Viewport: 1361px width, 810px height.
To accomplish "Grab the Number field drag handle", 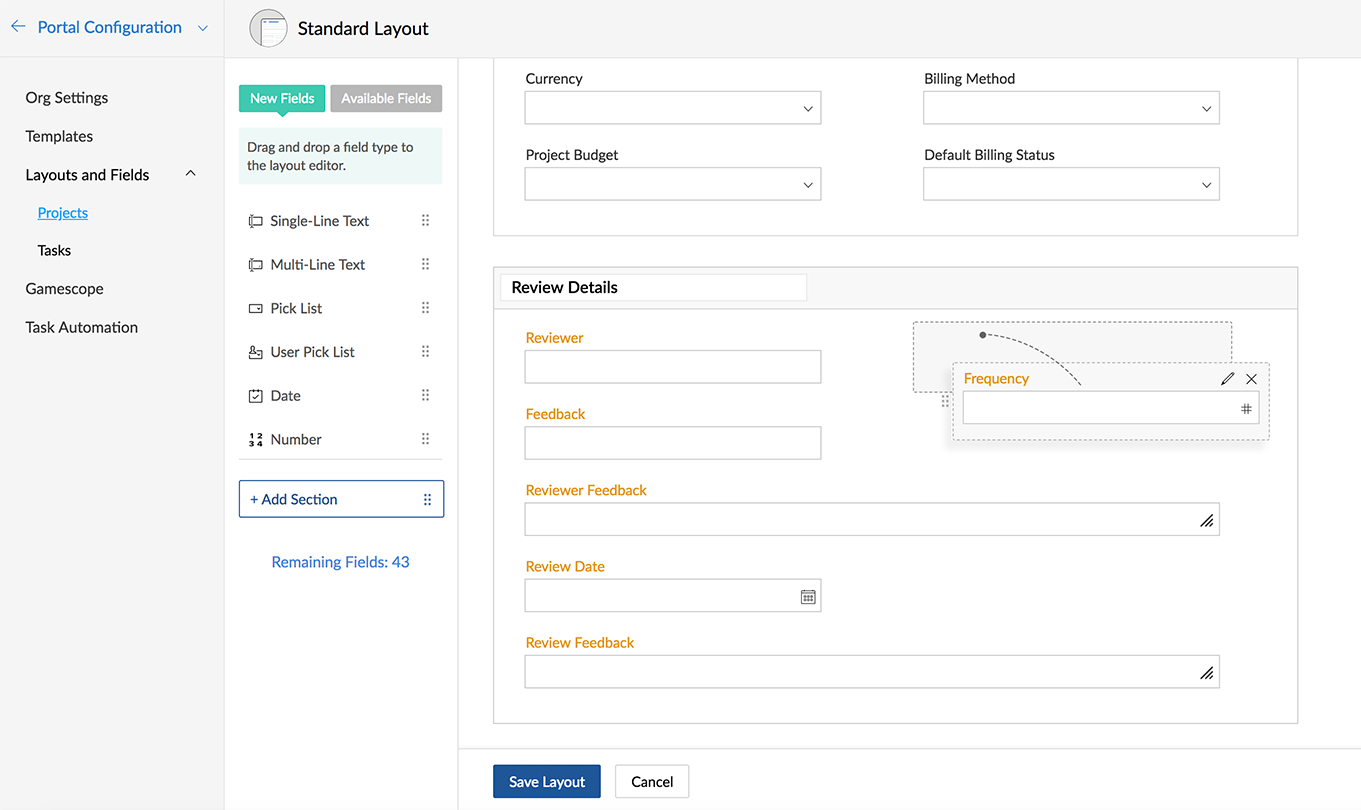I will (425, 439).
